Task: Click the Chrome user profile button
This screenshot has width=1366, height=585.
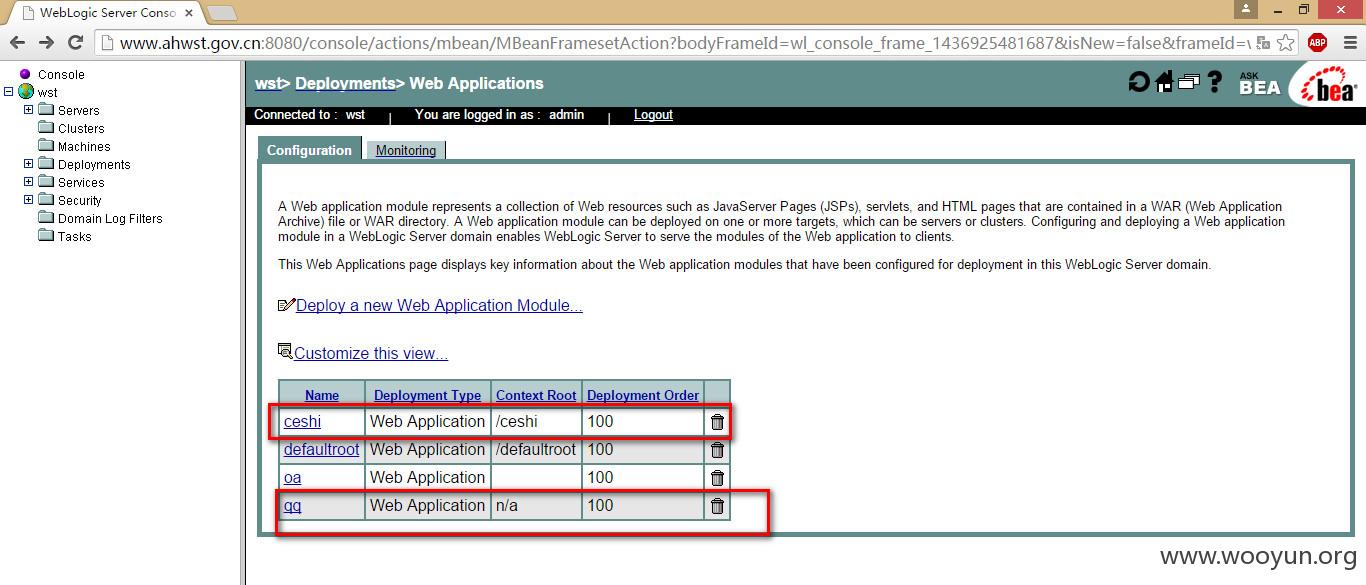Action: tap(1245, 9)
